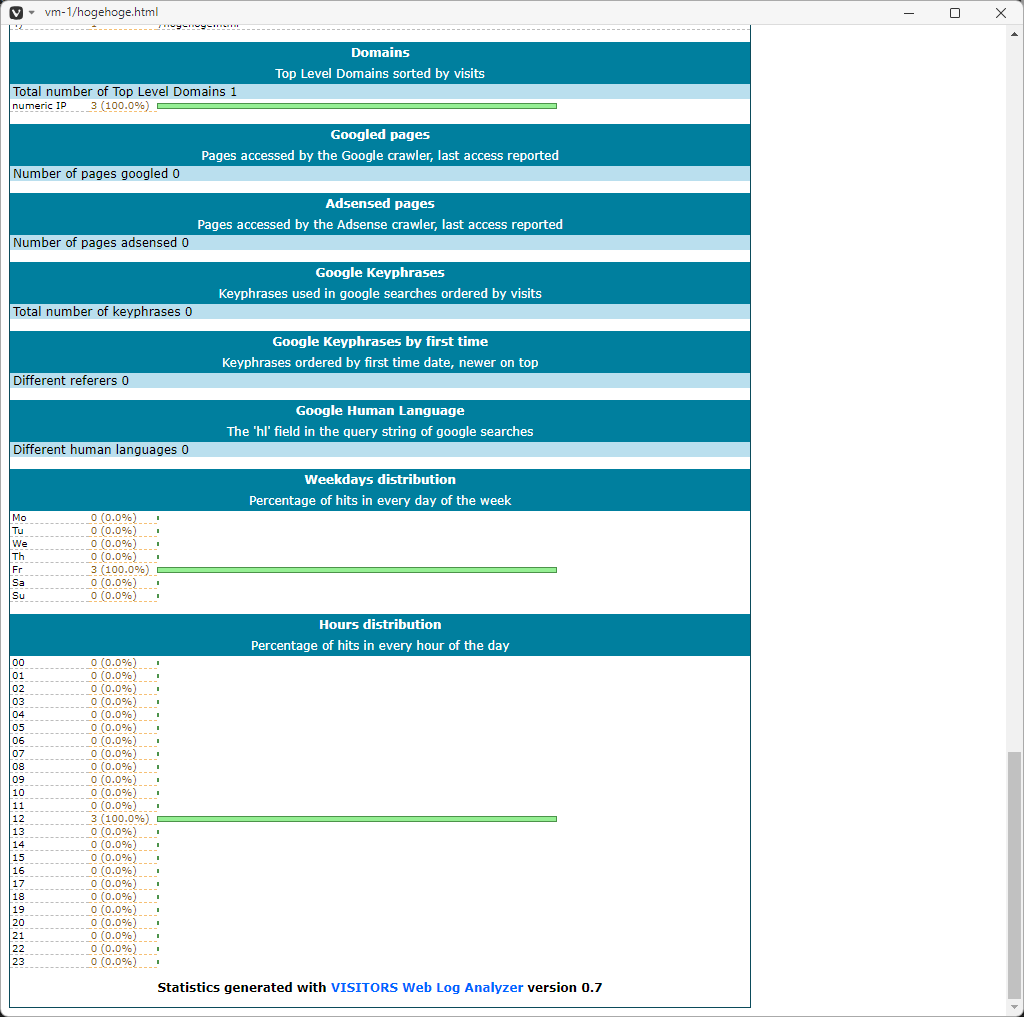
Task: Click 'Total number of Top Level Domains 1'
Action: (x=125, y=91)
